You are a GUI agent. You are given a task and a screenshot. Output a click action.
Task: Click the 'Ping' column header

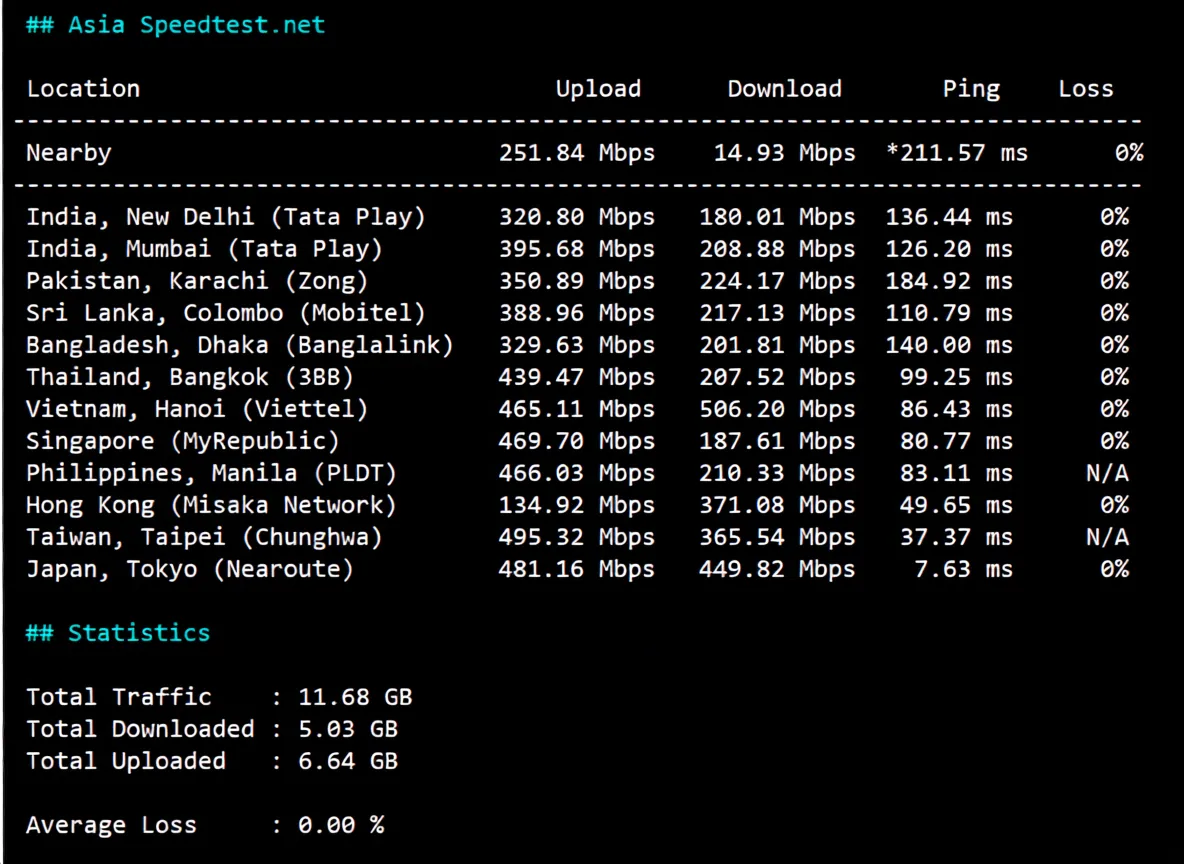(x=971, y=89)
